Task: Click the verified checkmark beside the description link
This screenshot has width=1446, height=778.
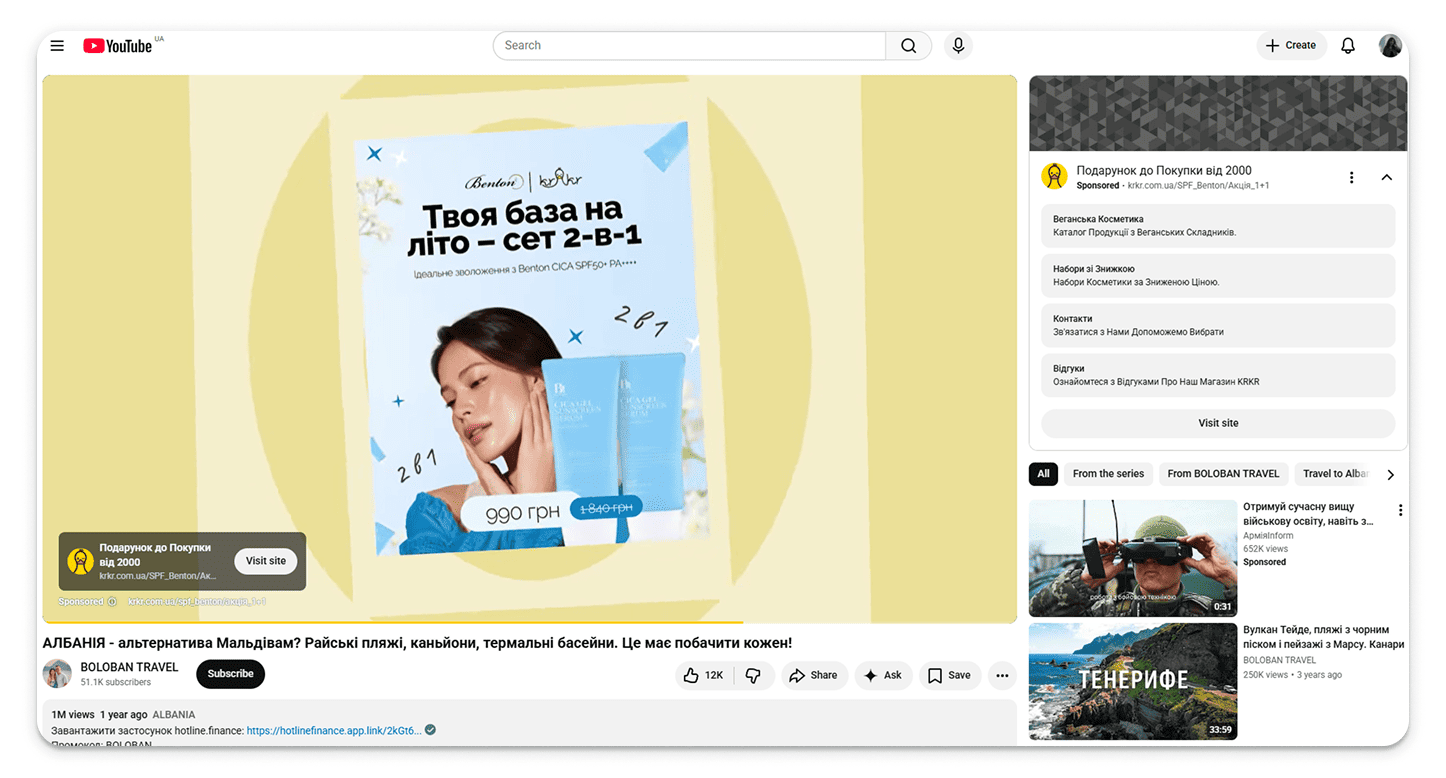Action: [x=430, y=730]
